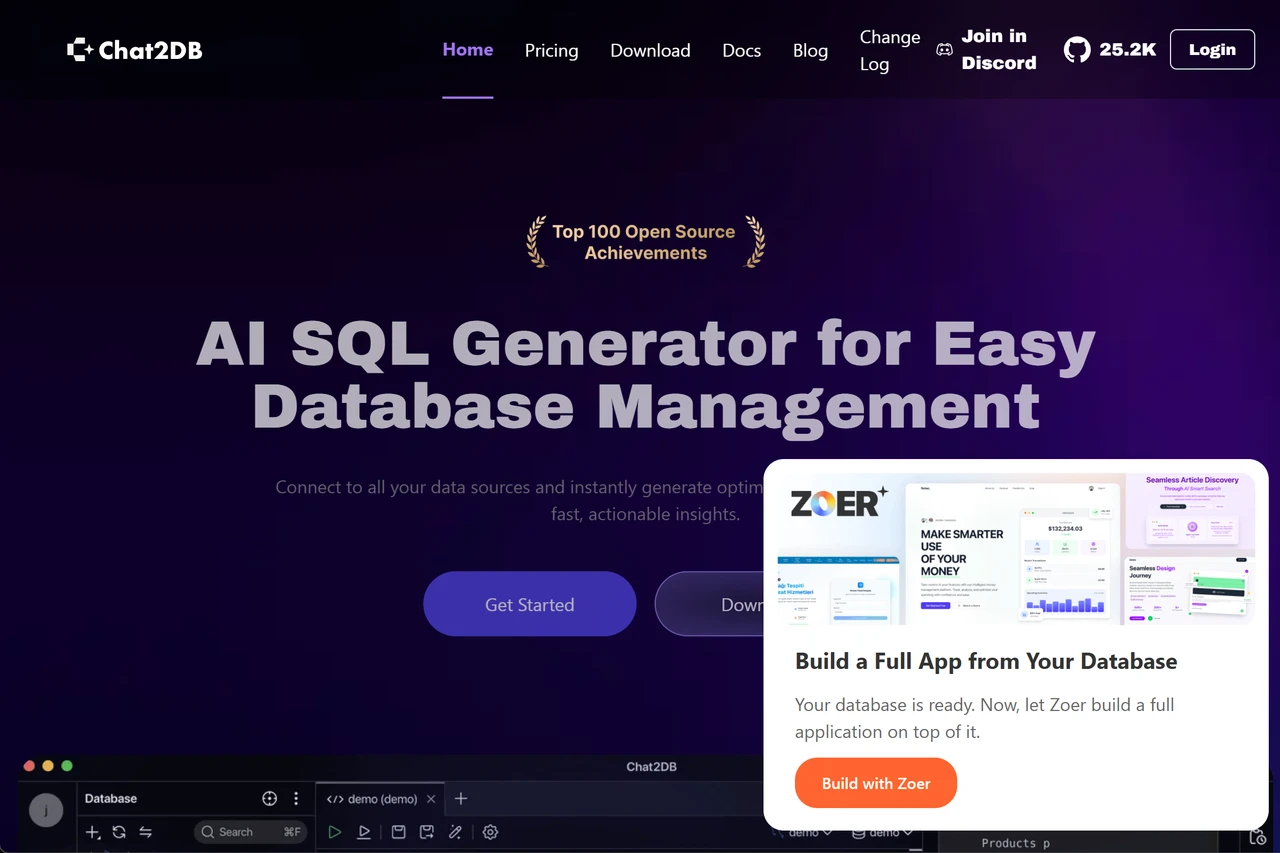Click the Login button
This screenshot has width=1280, height=853.
tap(1212, 49)
